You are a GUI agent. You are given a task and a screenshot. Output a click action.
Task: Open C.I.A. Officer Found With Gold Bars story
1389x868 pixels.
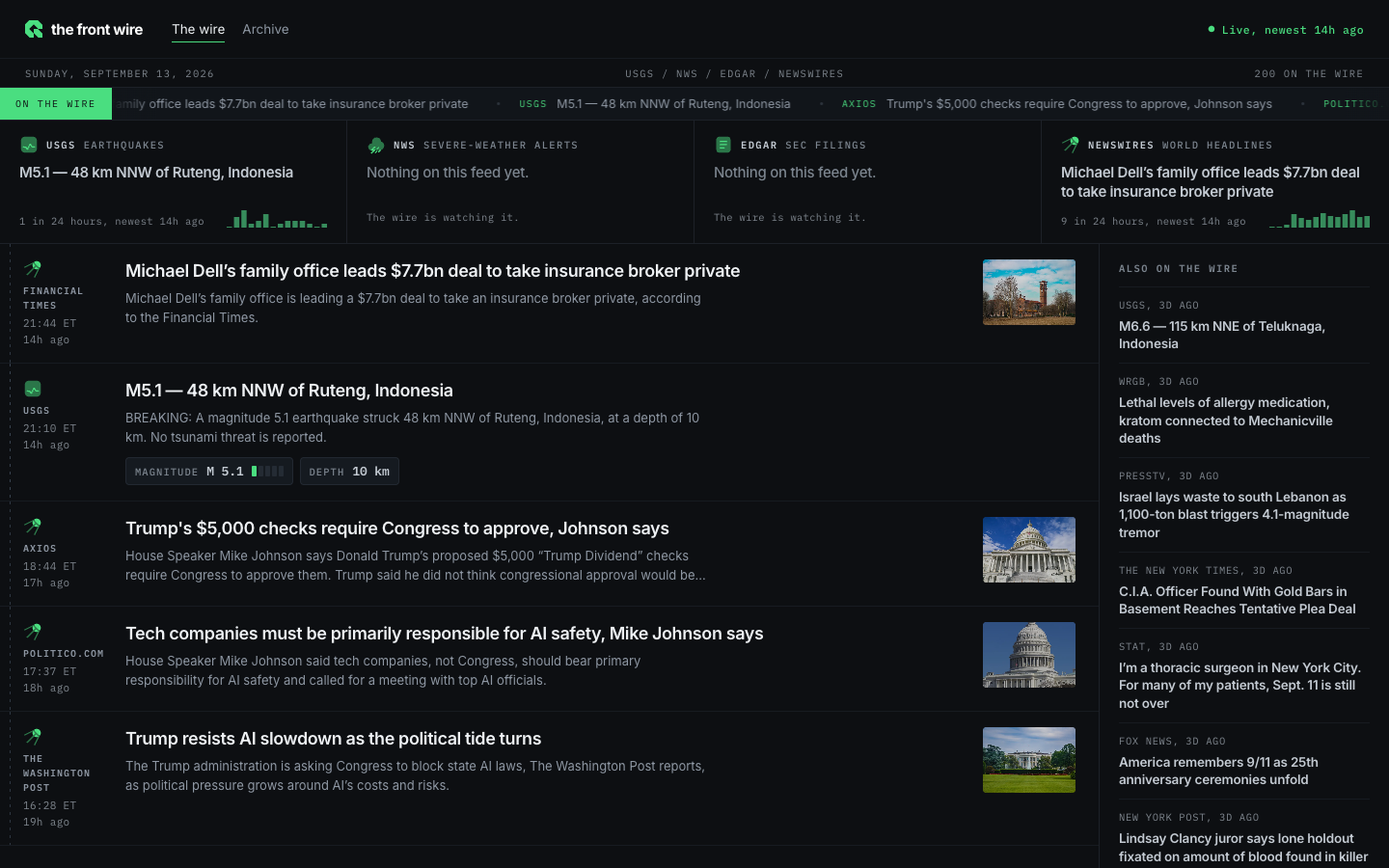(x=1238, y=600)
